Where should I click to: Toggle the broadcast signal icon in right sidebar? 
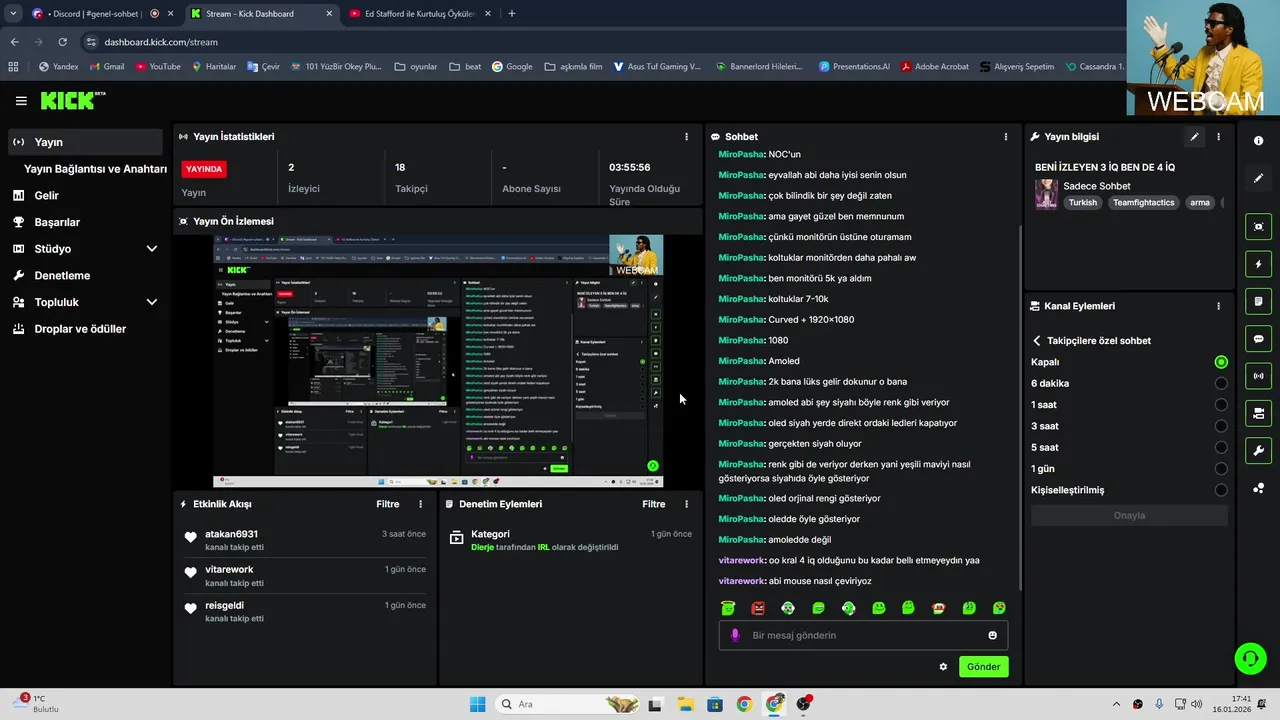tap(1258, 376)
